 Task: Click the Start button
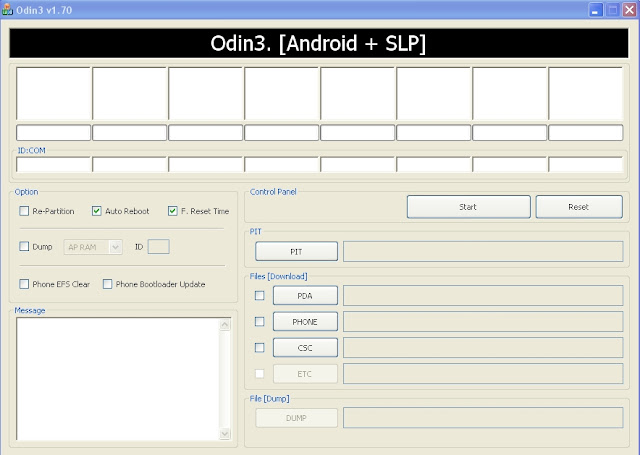(x=469, y=207)
